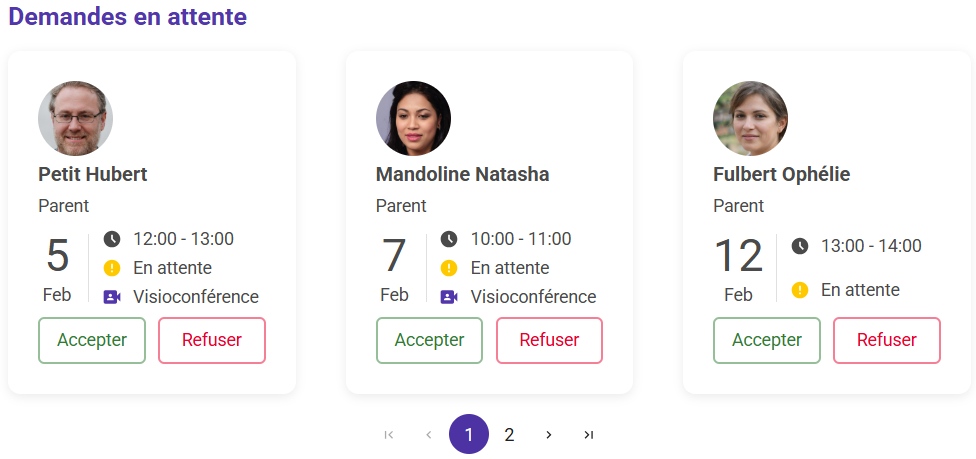
Task: Select page 1 in the pagination
Action: (469, 434)
